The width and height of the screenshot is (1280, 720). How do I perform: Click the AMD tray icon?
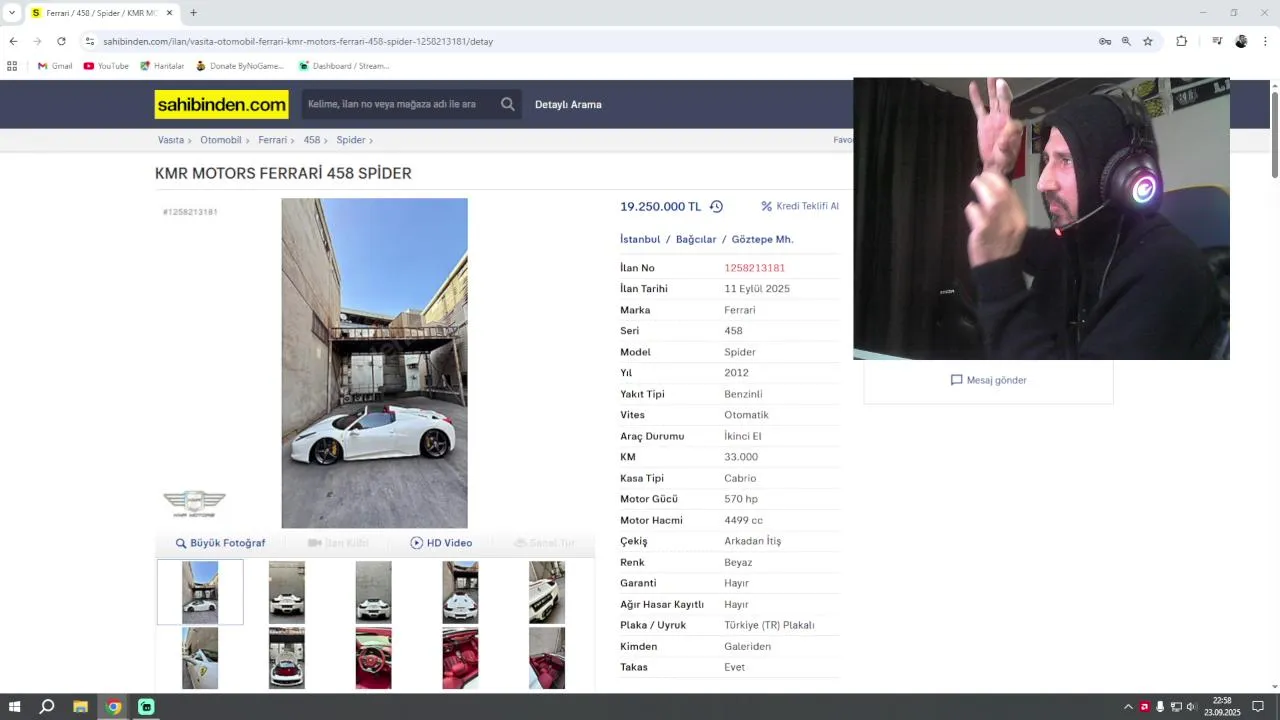[1144, 707]
